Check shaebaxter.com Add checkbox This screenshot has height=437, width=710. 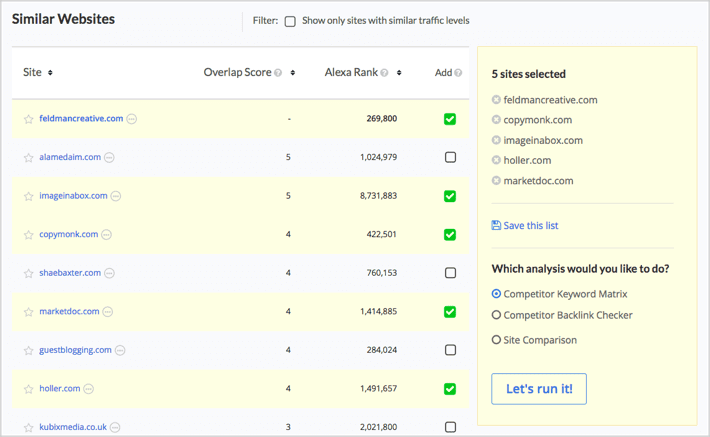click(x=450, y=273)
